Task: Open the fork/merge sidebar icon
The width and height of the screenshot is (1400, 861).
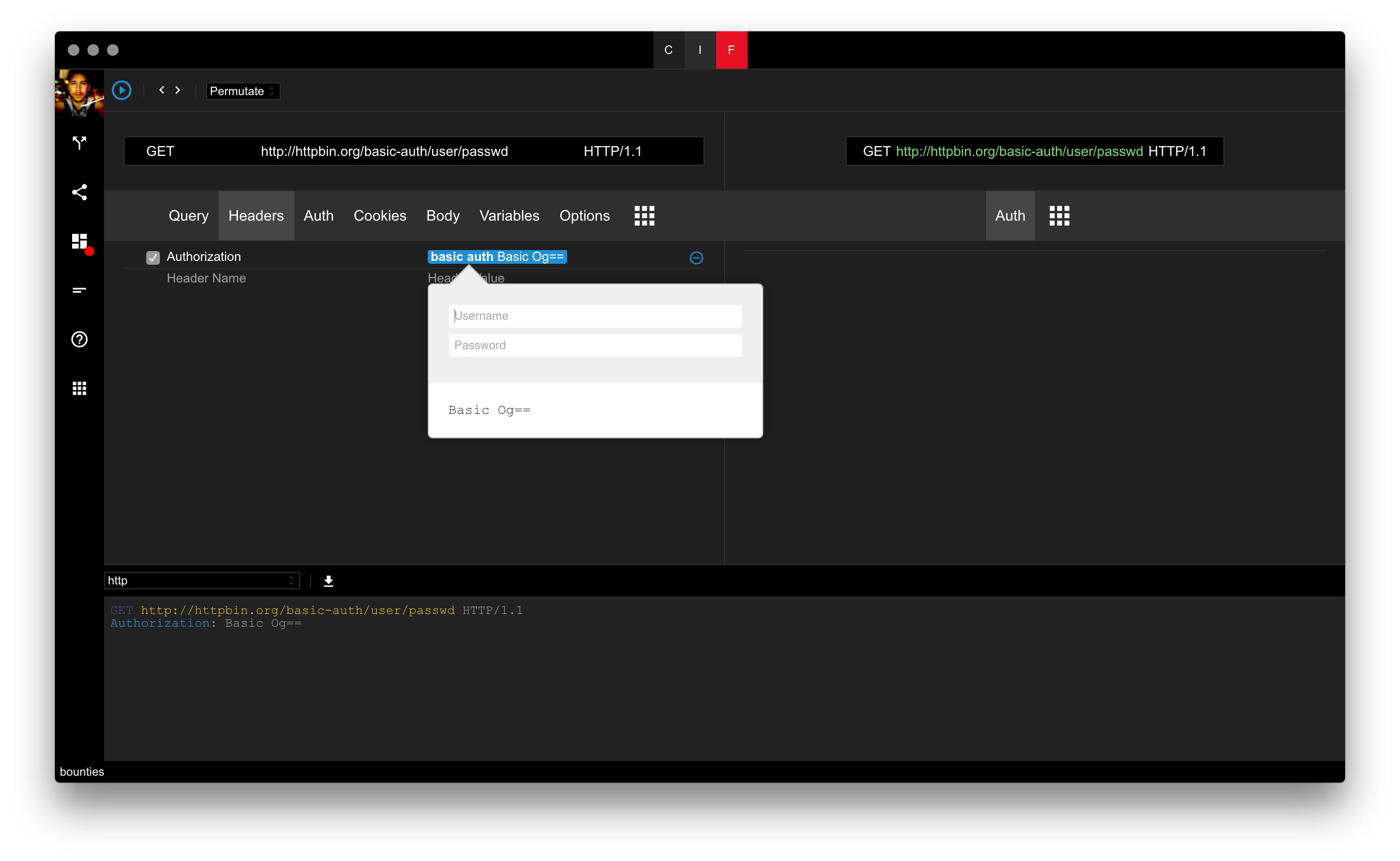Action: point(79,142)
